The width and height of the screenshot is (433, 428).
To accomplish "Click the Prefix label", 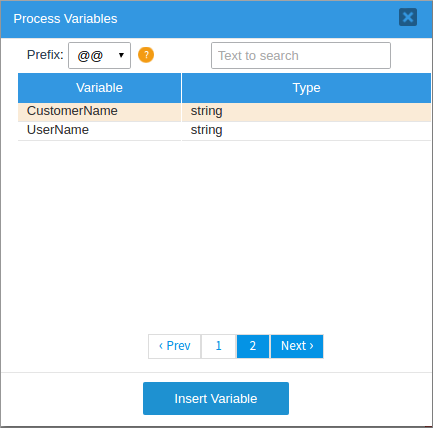I will point(45,55).
